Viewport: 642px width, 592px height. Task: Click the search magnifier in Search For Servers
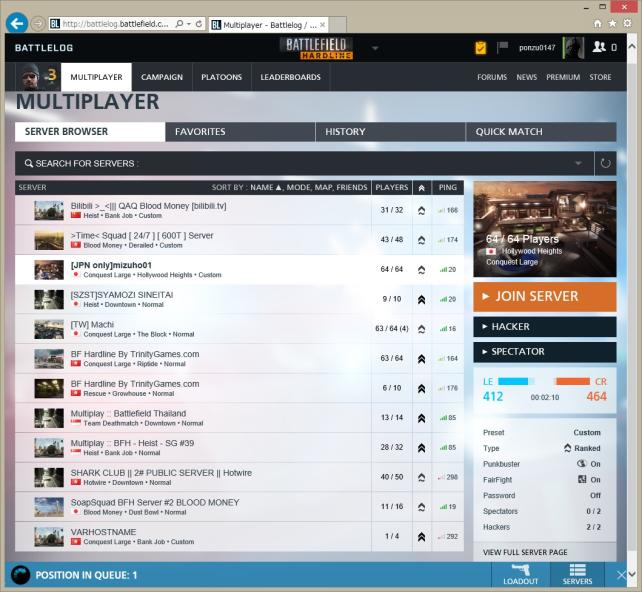point(29,163)
